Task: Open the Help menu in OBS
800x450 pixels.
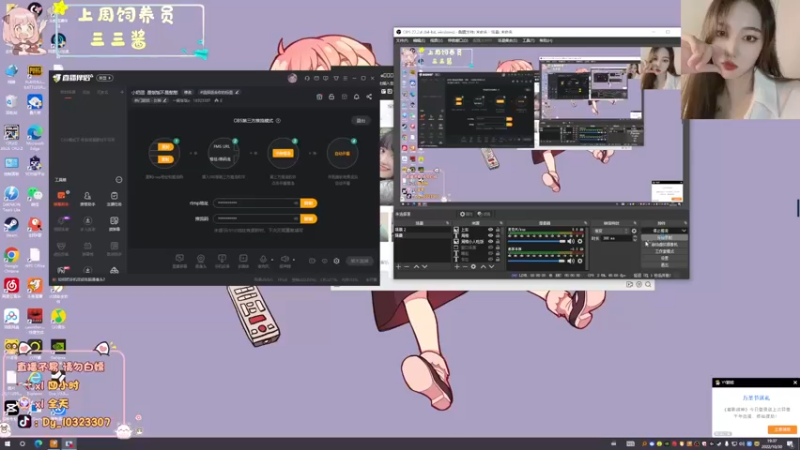Action: [x=546, y=40]
